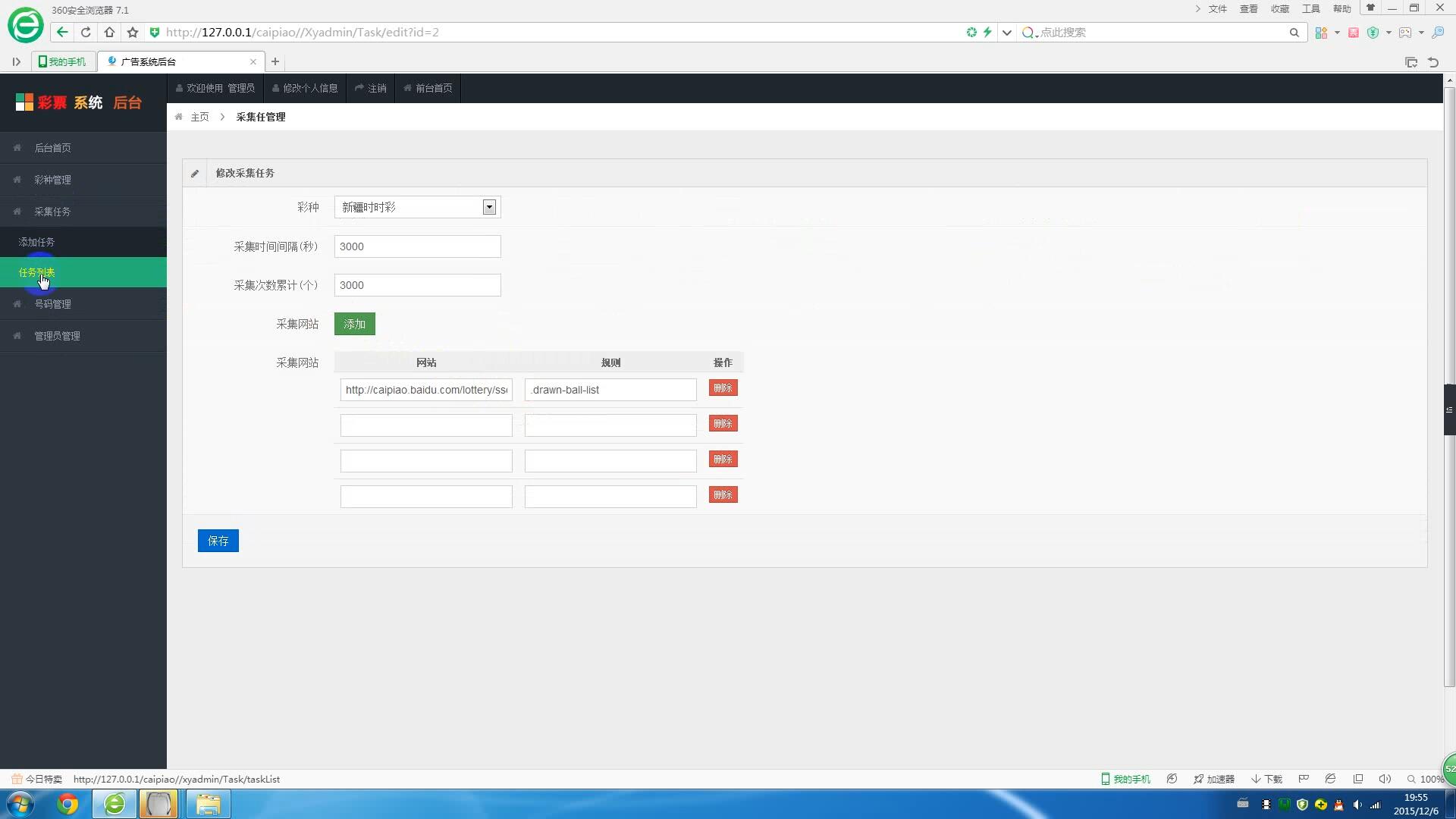This screenshot has height=819, width=1456.
Task: Expand the address bar history dropdown arrow
Action: click(x=1007, y=32)
